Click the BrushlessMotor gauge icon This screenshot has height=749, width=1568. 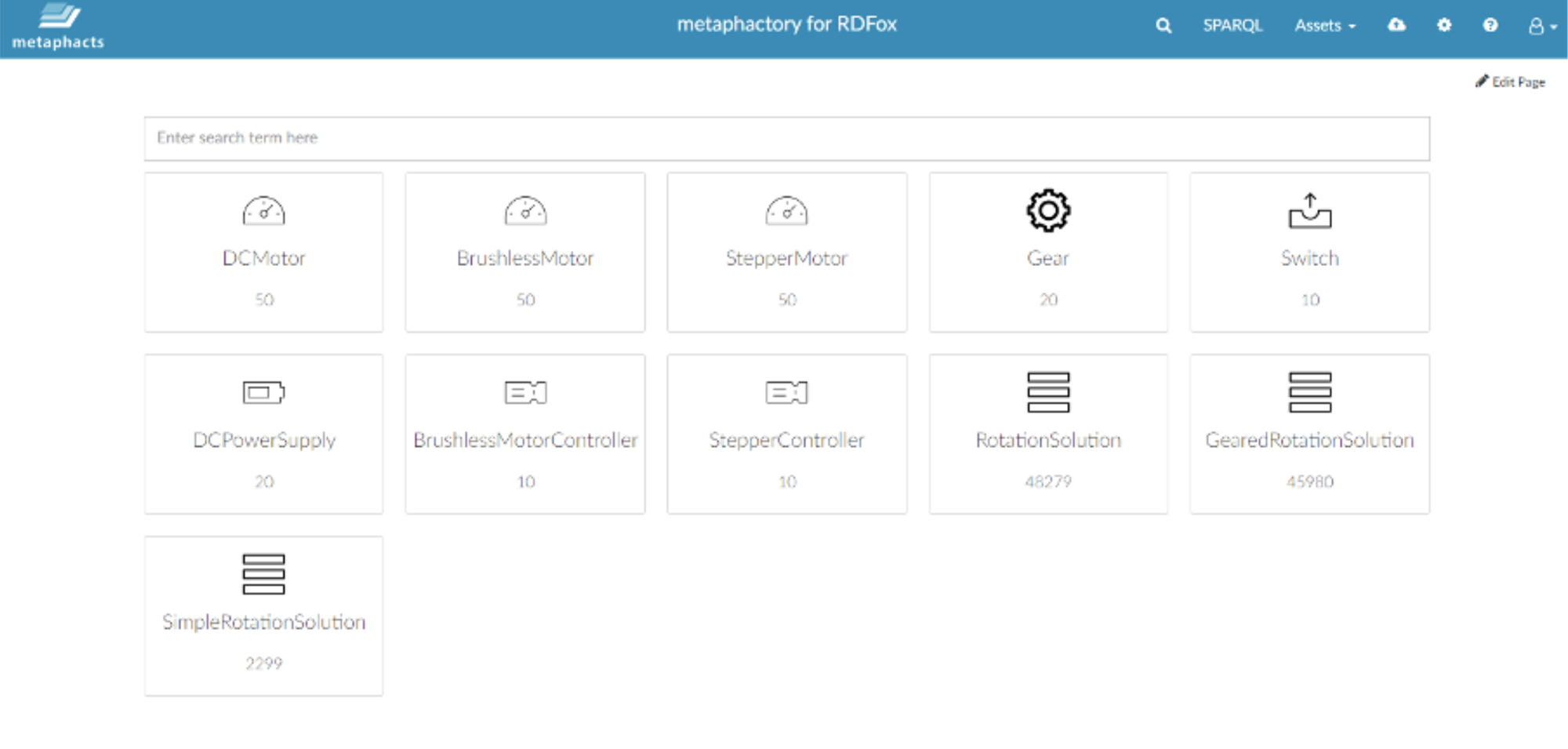click(x=525, y=210)
